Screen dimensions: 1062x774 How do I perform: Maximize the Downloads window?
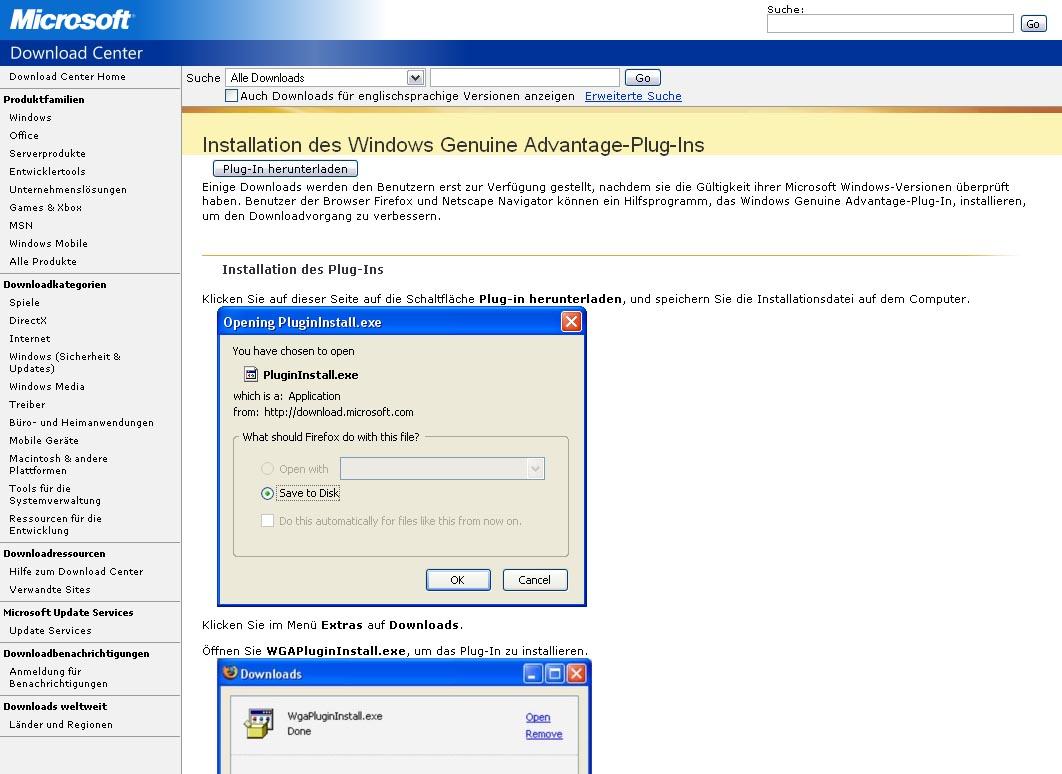(x=554, y=674)
